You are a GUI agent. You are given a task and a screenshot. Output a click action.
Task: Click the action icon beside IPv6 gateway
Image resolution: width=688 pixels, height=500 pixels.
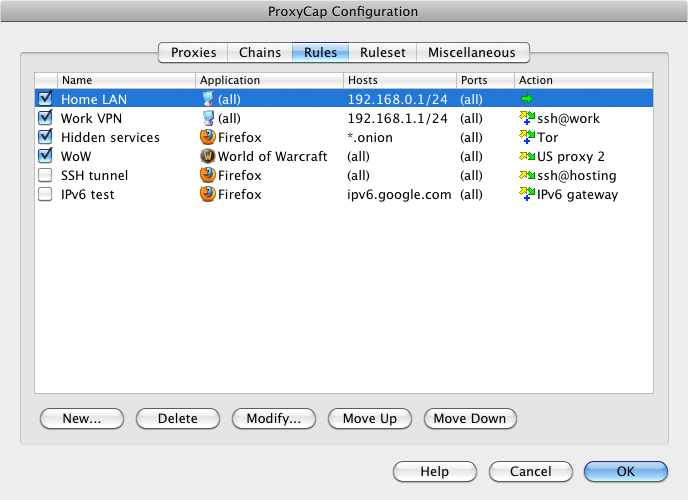(527, 194)
